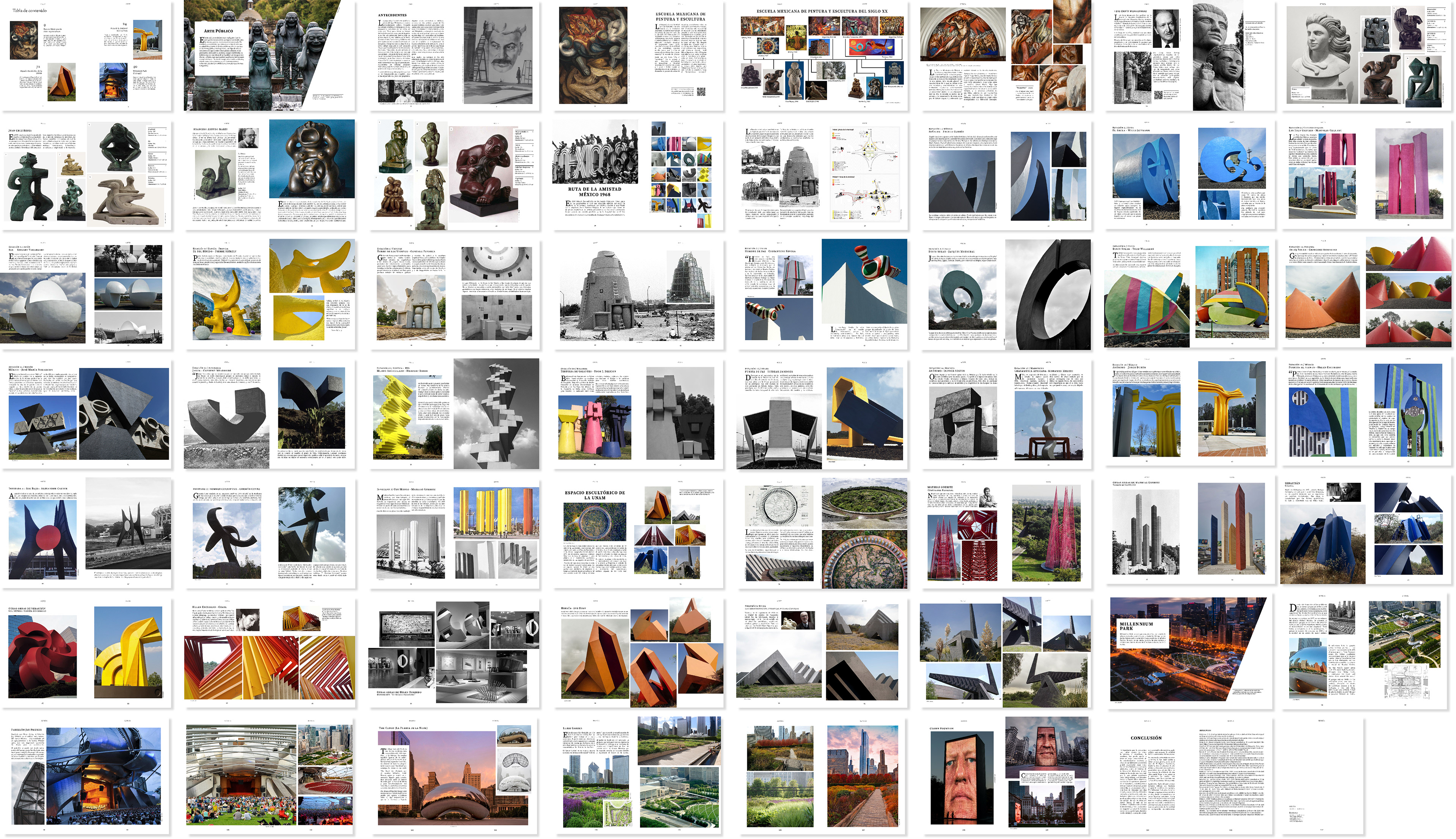Open 'Espacio Escultórico de la UNAM' title spread

click(x=639, y=534)
